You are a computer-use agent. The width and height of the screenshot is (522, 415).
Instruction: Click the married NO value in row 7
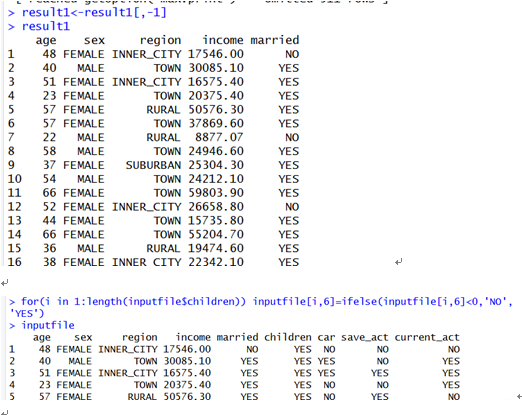tap(292, 137)
